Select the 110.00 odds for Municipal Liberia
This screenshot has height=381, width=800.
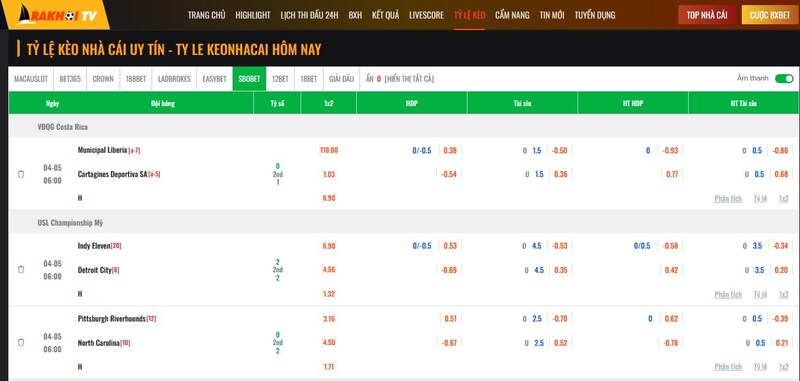329,150
